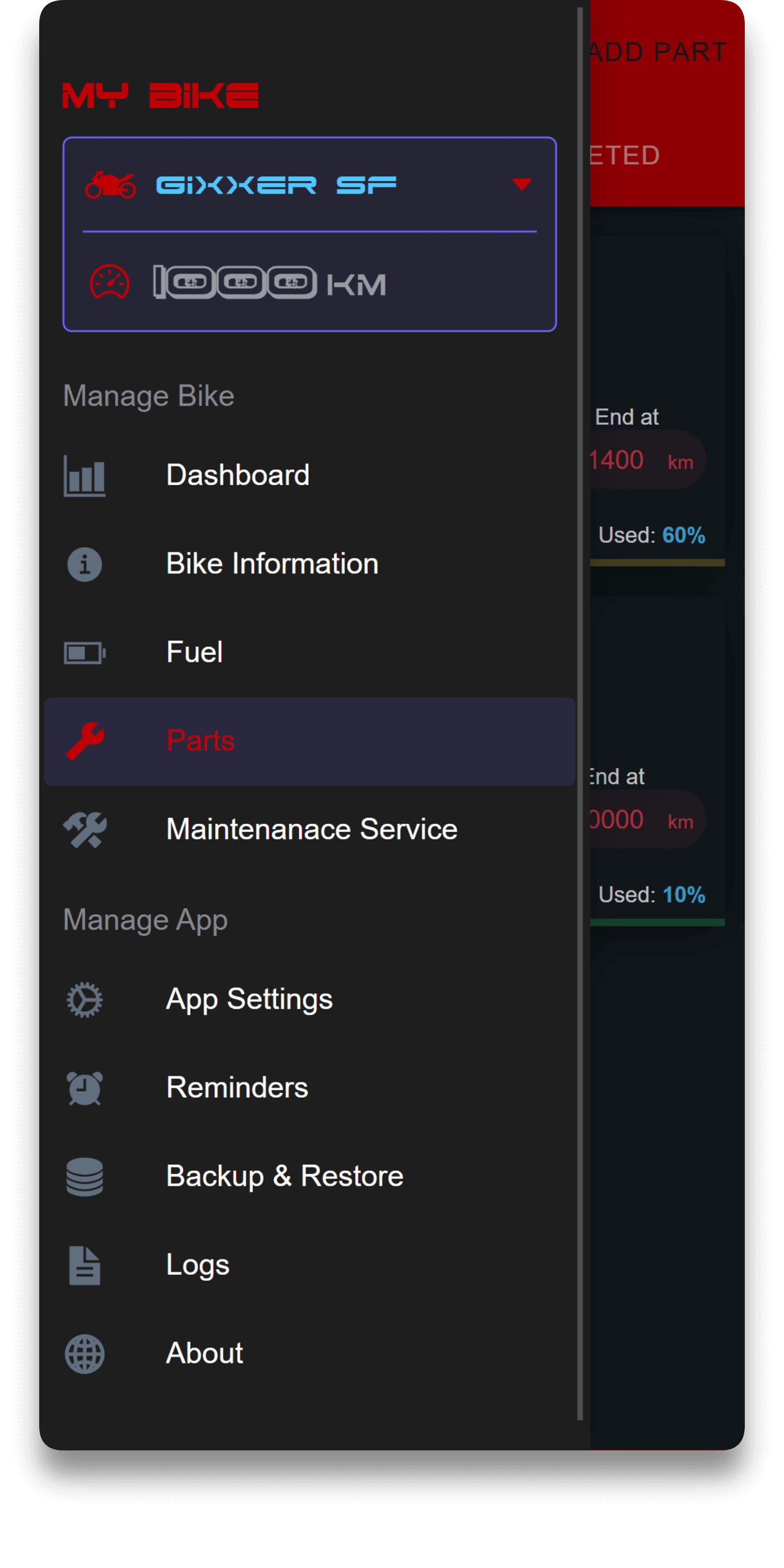784x1568 pixels.
Task: Click the document icon next to Logs
Action: [x=85, y=1264]
